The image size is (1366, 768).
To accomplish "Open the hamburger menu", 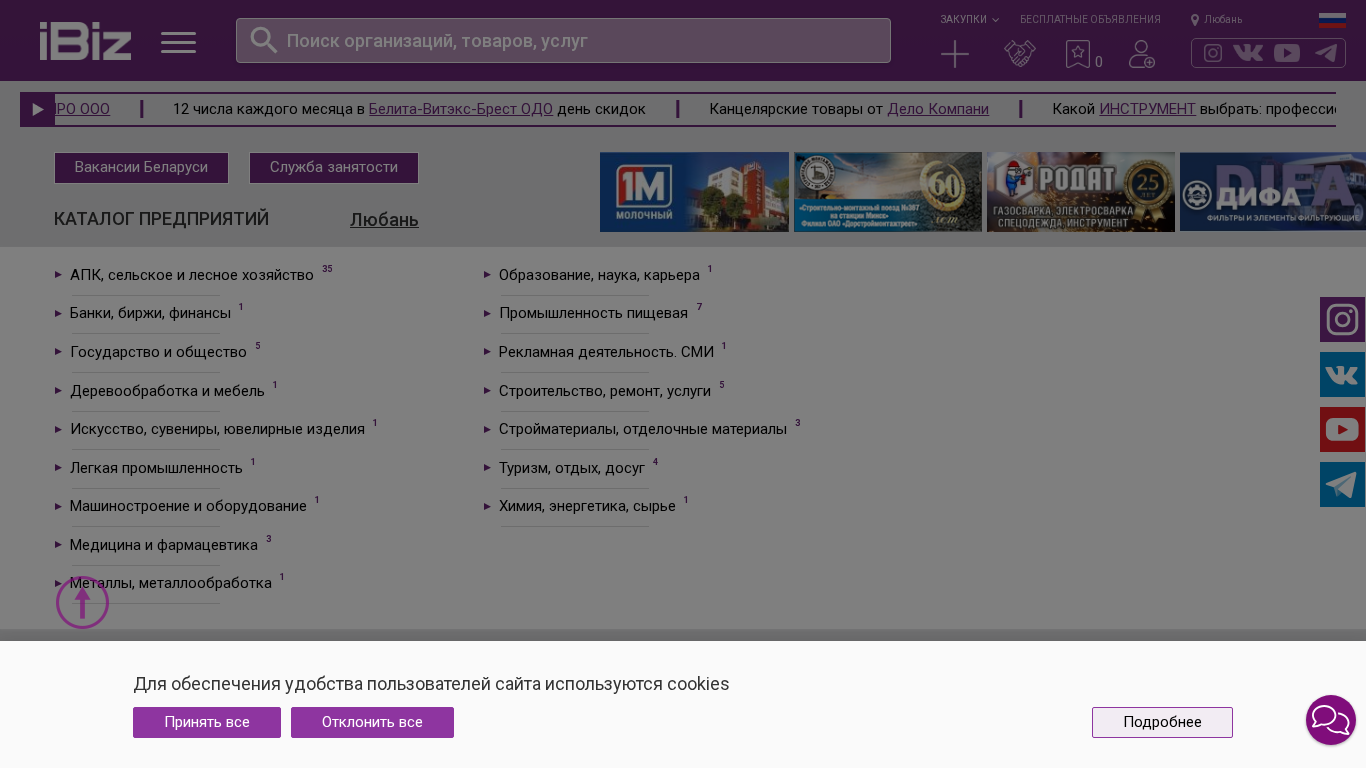I will click(178, 42).
